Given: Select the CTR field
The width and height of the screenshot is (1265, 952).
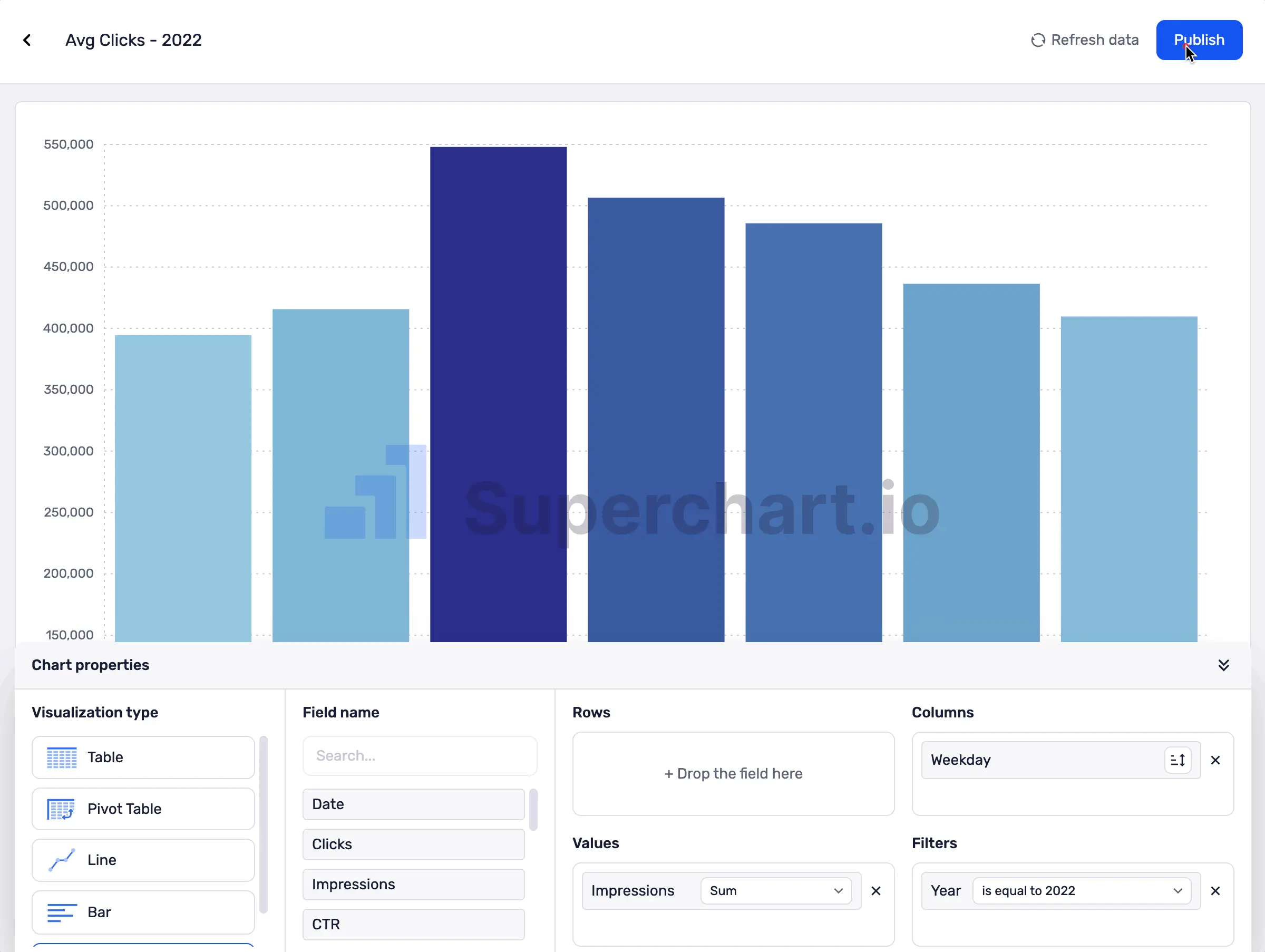Looking at the screenshot, I should pyautogui.click(x=413, y=924).
